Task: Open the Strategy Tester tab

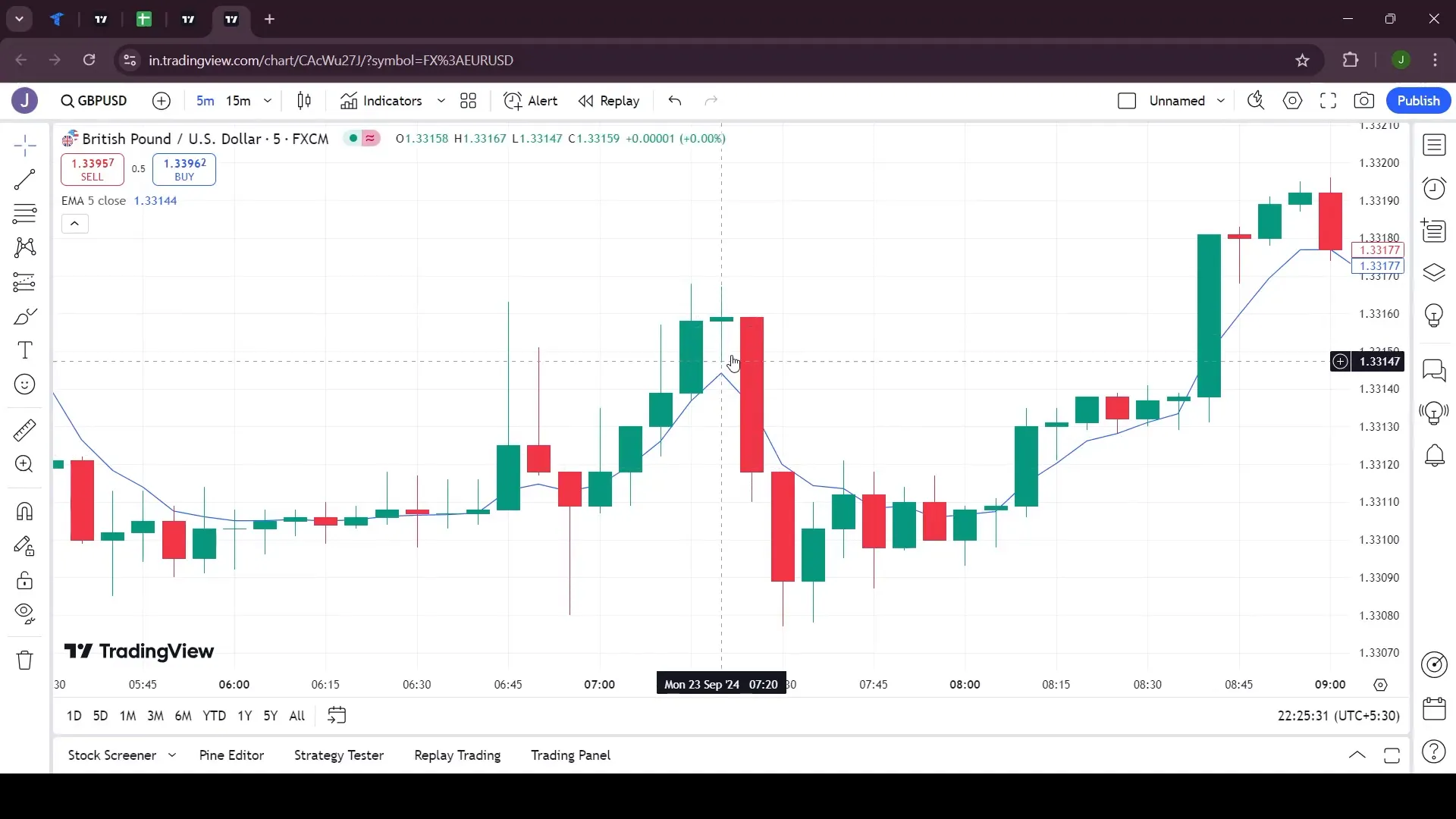Action: coord(338,755)
